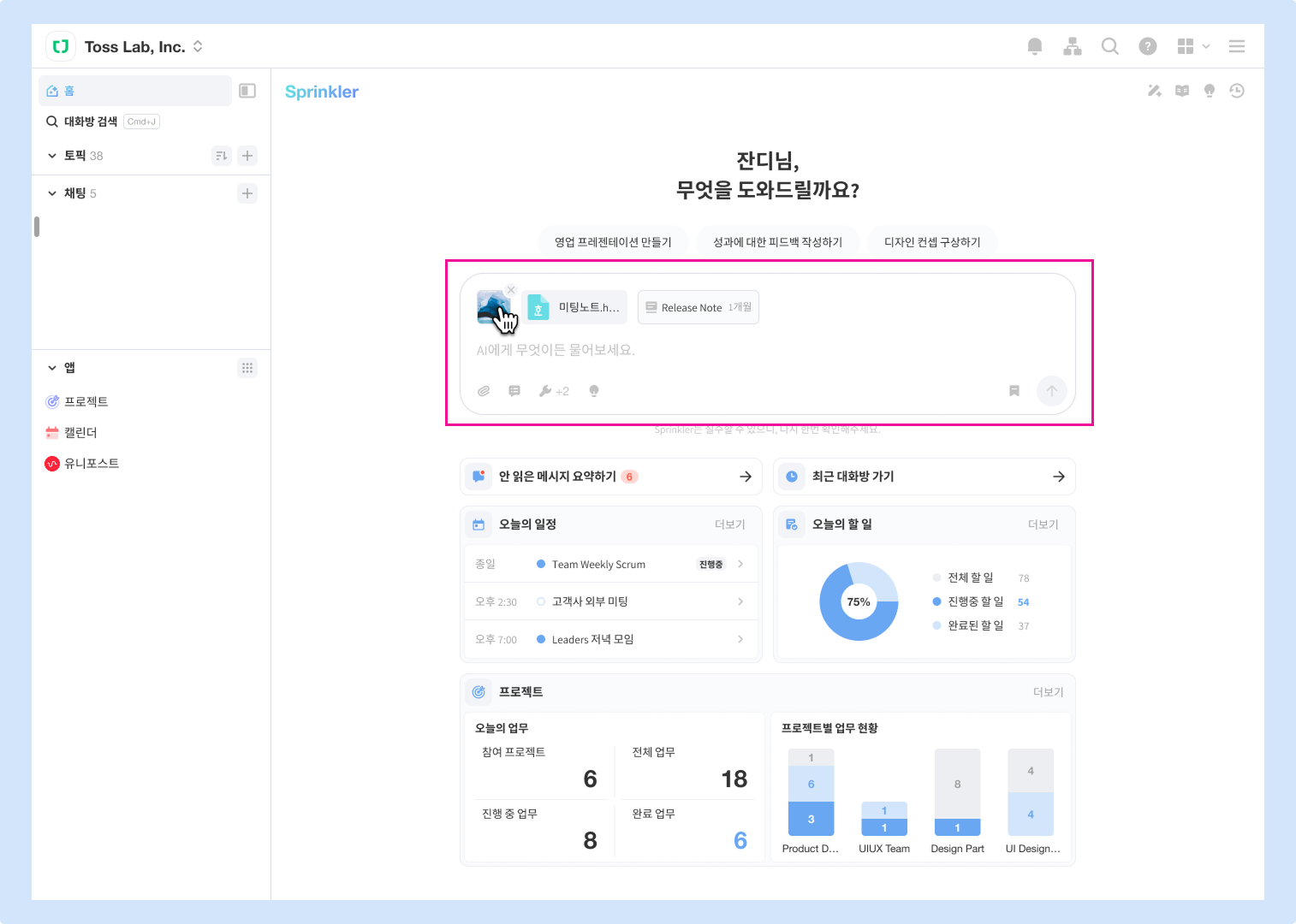Click the UIUX Team bar in chart
Image resolution: width=1296 pixels, height=924 pixels.
tap(884, 819)
